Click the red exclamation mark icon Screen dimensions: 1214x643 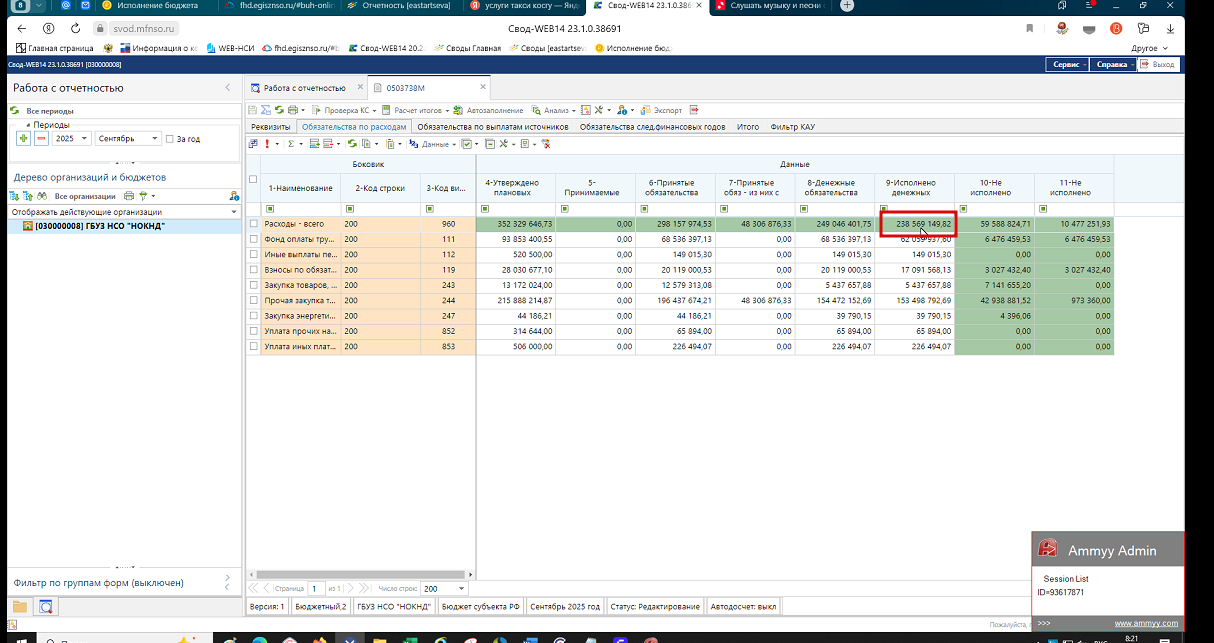pos(266,144)
